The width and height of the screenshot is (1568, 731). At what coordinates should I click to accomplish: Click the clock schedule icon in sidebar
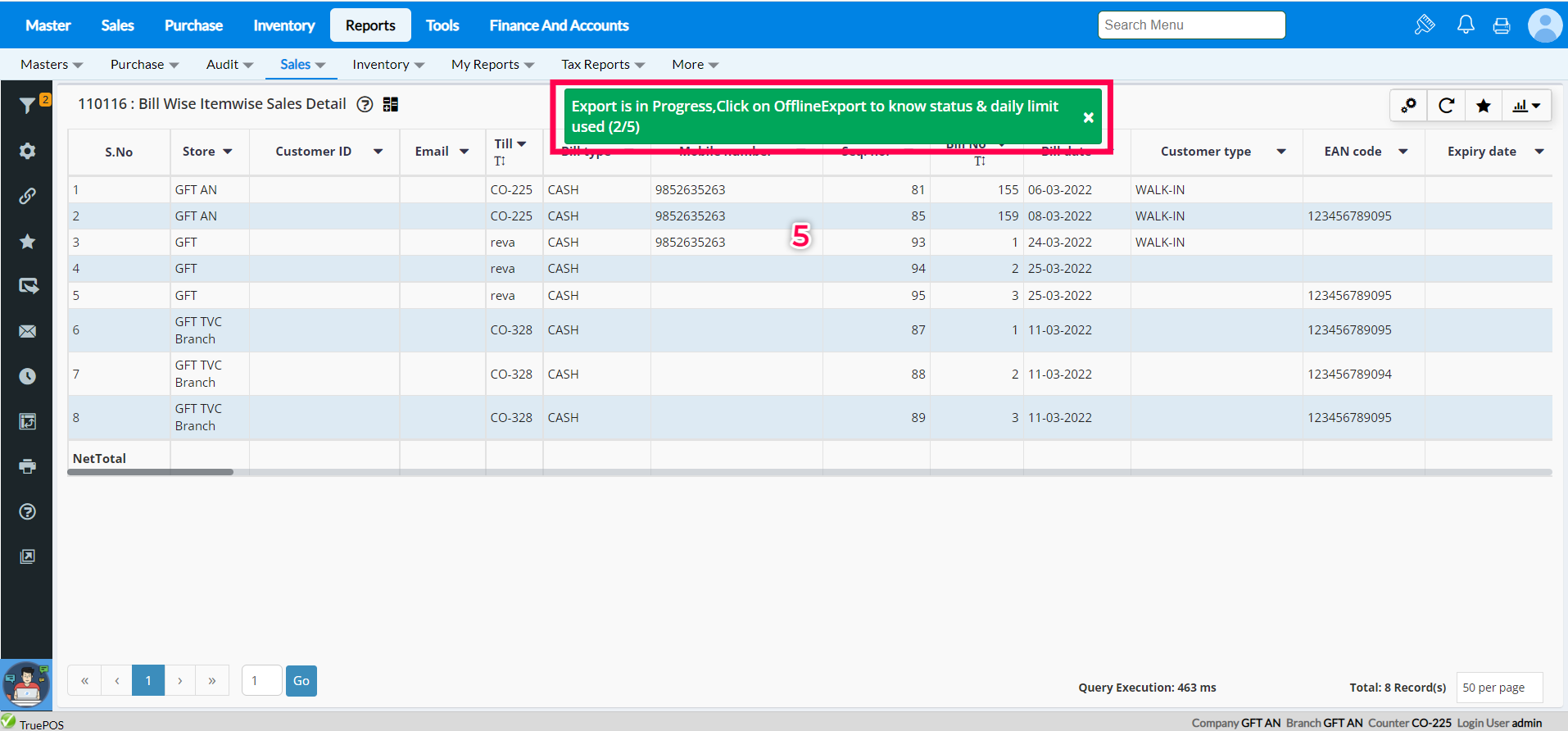(x=27, y=376)
